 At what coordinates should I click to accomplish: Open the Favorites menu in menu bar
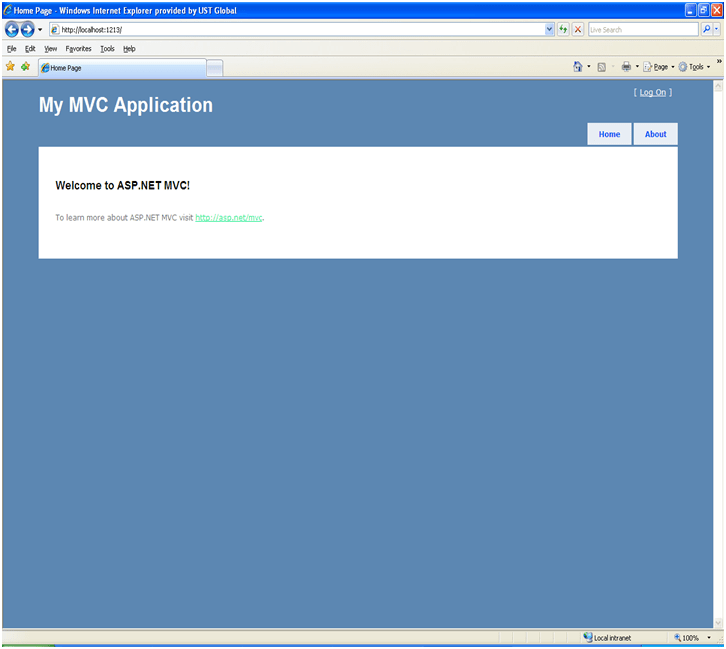[78, 48]
